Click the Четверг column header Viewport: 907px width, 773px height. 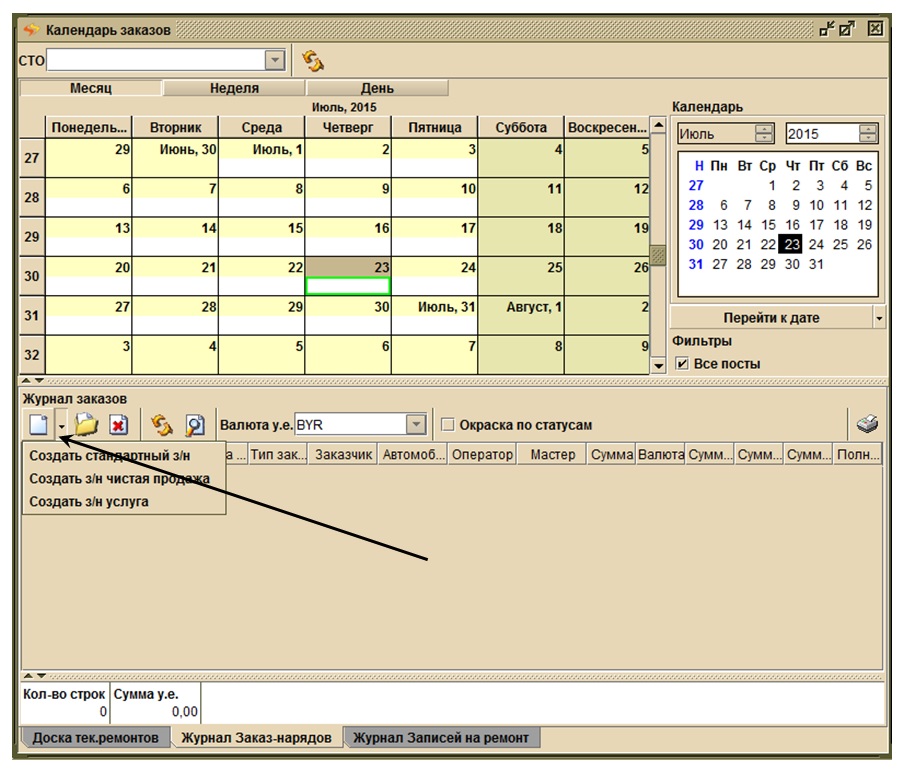click(348, 127)
